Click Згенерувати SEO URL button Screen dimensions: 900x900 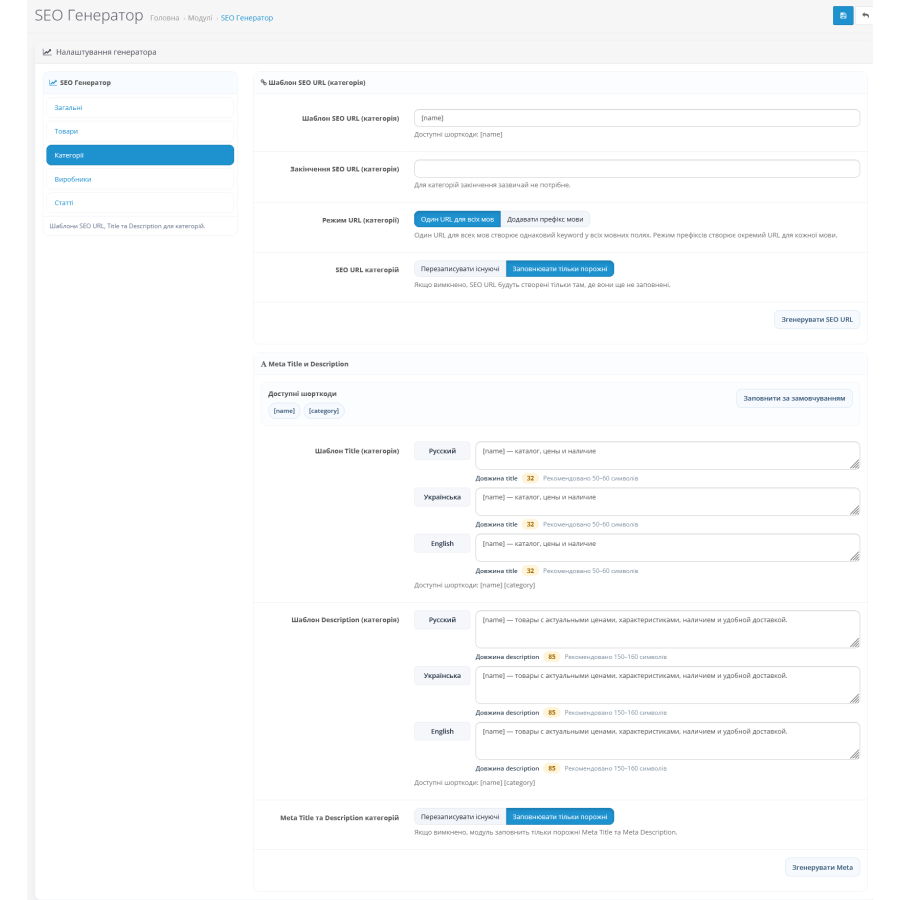(817, 320)
